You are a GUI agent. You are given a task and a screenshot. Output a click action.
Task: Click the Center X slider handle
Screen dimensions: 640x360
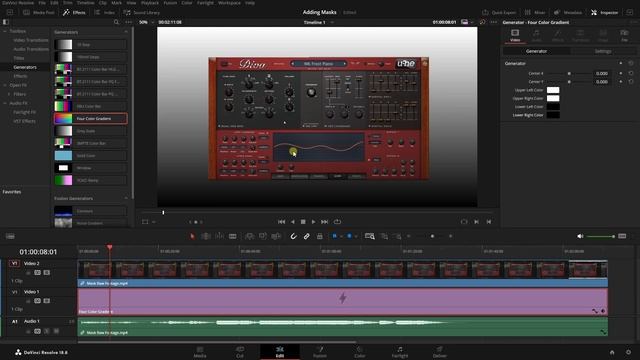click(569, 73)
